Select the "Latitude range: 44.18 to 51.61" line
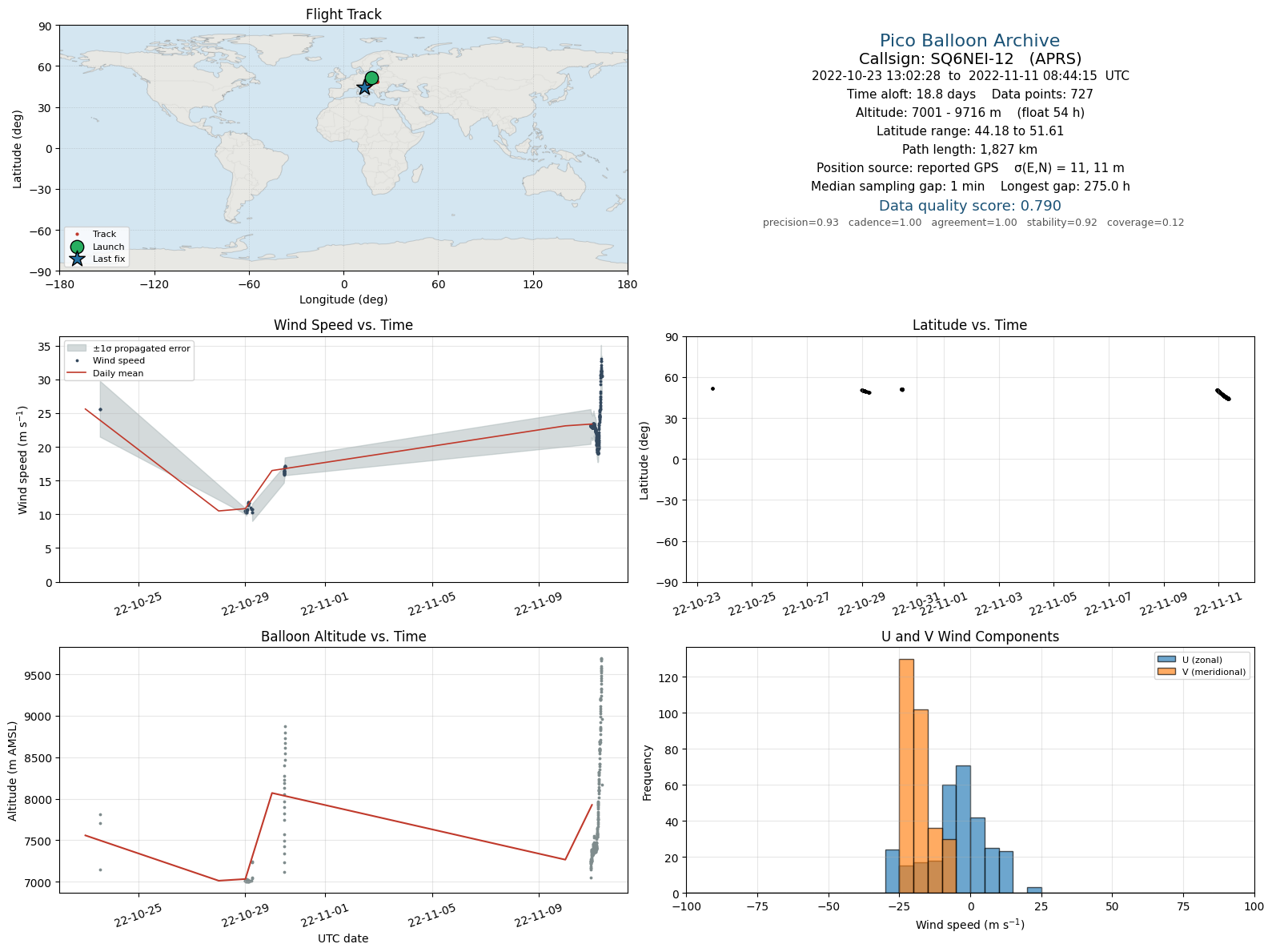Screen dimensions: 1272x952 [x=969, y=131]
